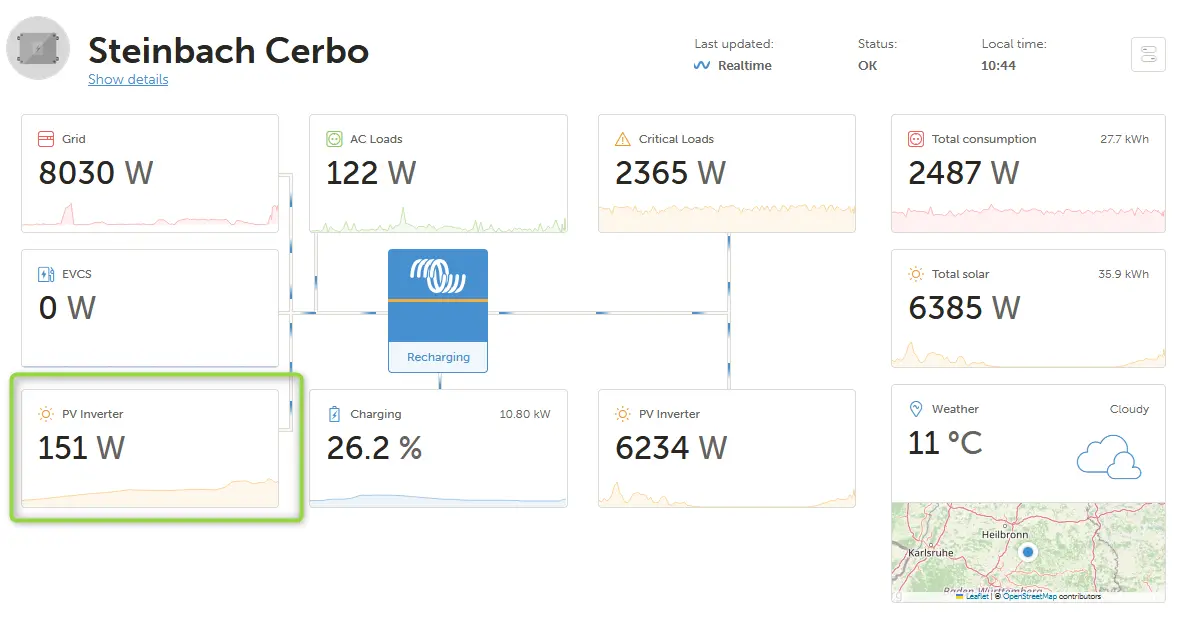
Task: Click the AC Loads socket icon
Action: [334, 139]
